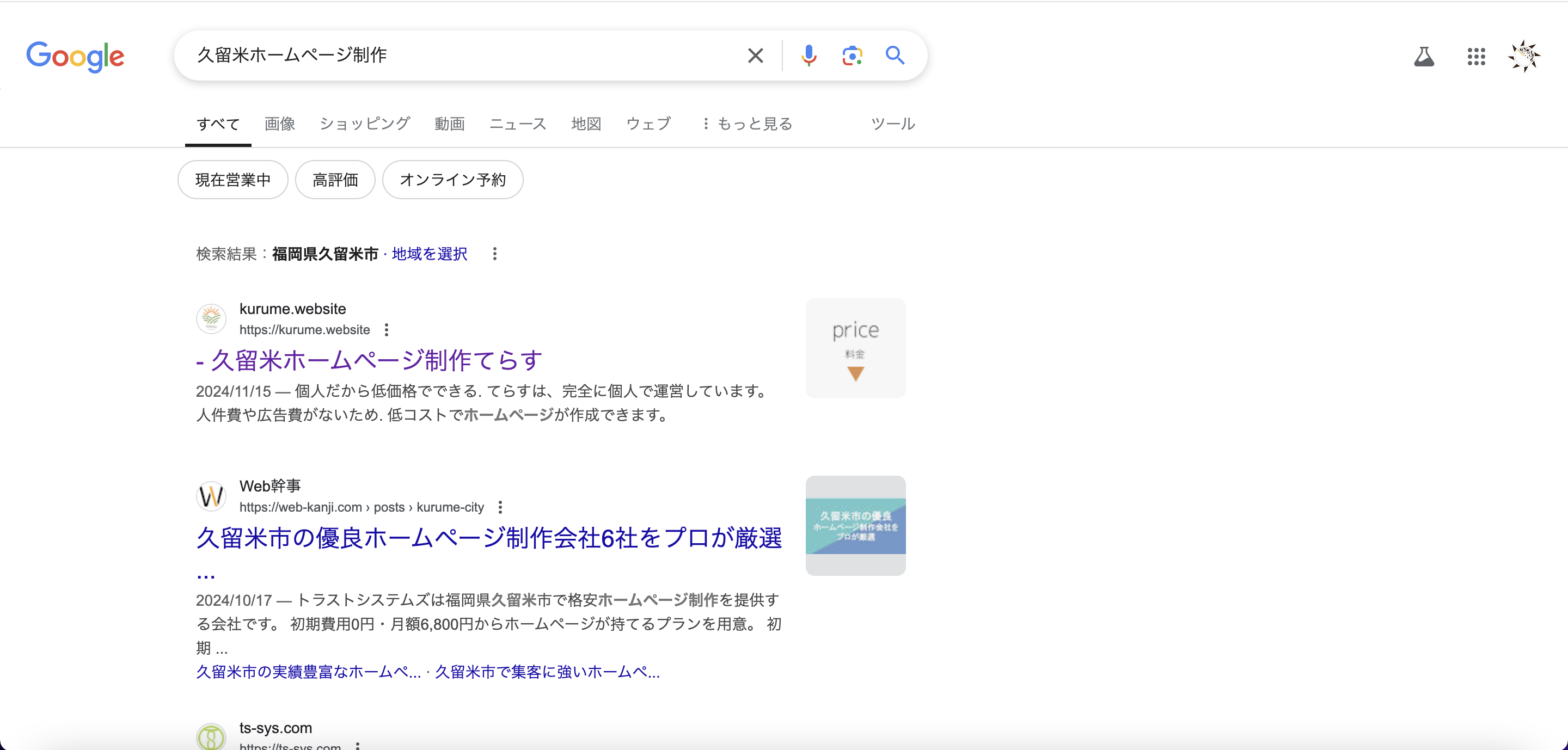Run the search via the magnifier icon
Viewport: 1568px width, 750px height.
point(895,56)
